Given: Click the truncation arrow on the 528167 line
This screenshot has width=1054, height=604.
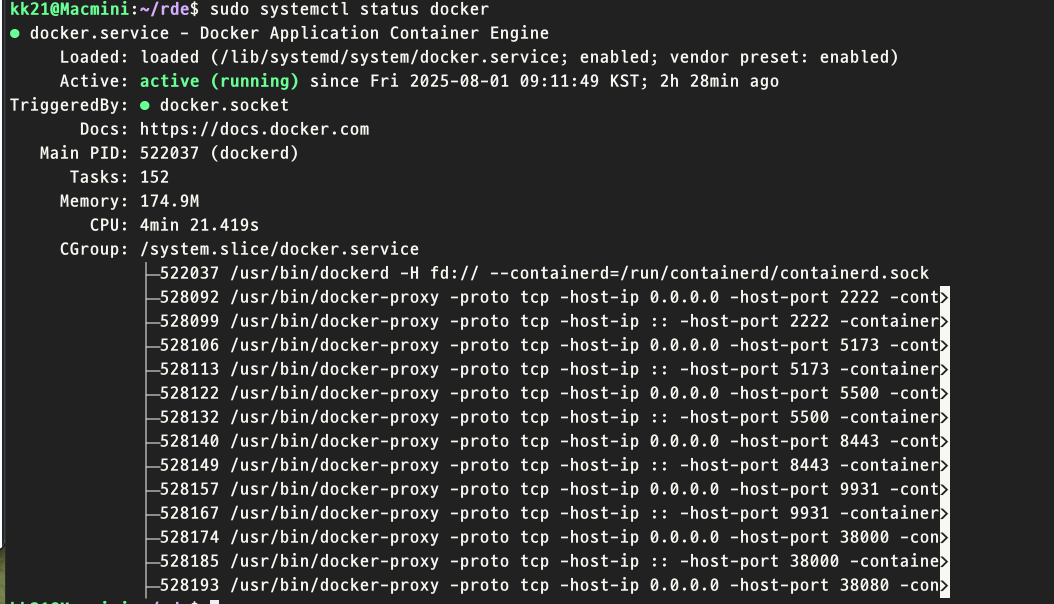Looking at the screenshot, I should coord(944,513).
